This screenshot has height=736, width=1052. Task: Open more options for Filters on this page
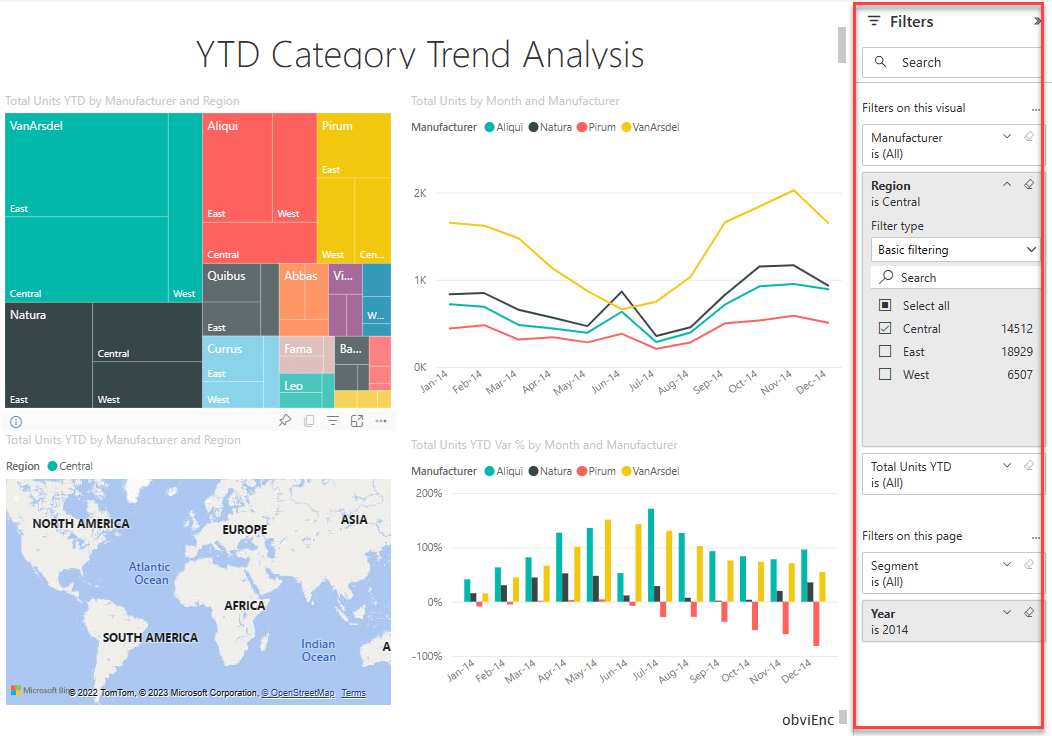(x=1036, y=537)
